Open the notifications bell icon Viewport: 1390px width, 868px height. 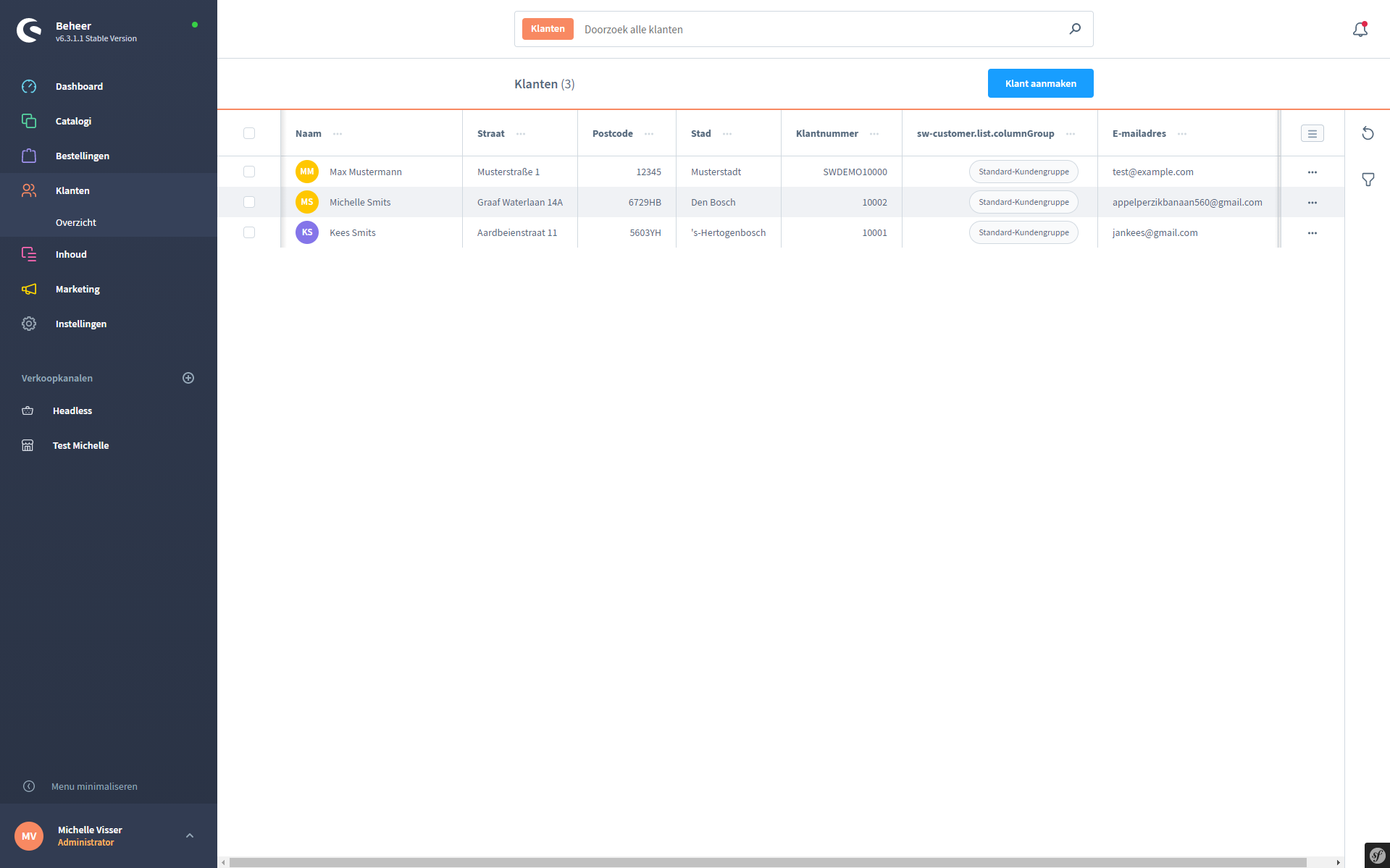click(1360, 30)
